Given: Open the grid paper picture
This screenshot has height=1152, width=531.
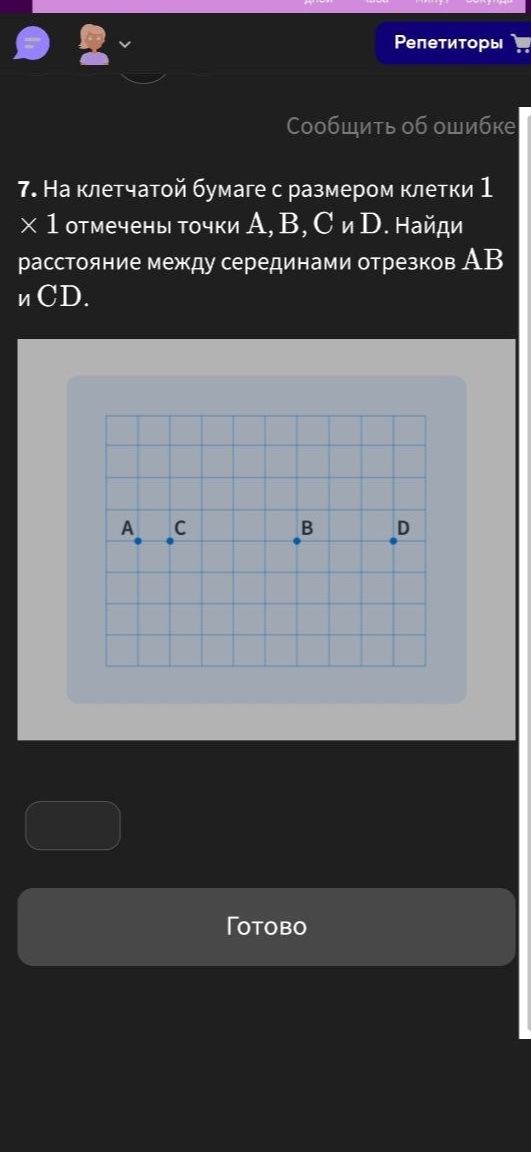Looking at the screenshot, I should point(267,539).
